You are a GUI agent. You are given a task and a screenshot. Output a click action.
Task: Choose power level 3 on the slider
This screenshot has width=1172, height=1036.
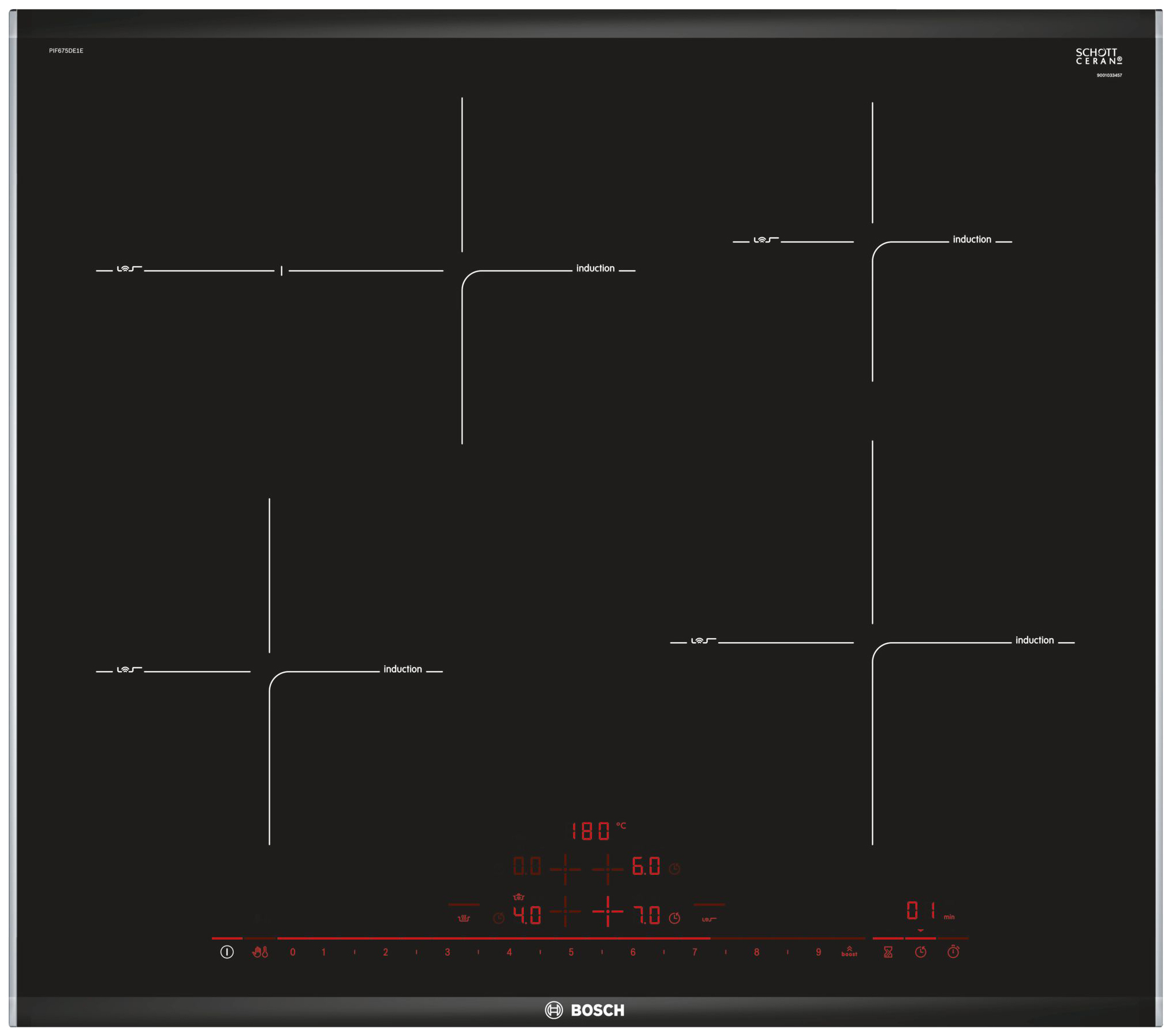click(447, 952)
